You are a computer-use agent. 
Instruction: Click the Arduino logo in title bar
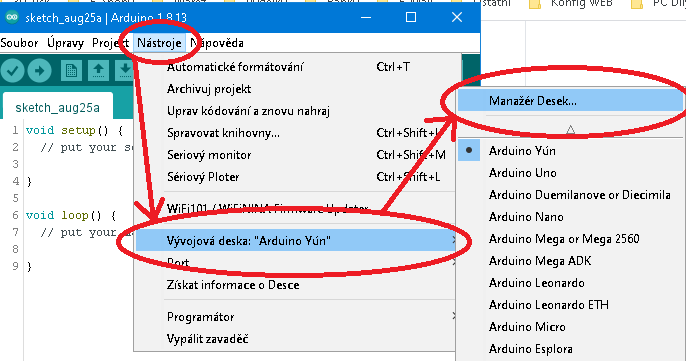tap(12, 18)
